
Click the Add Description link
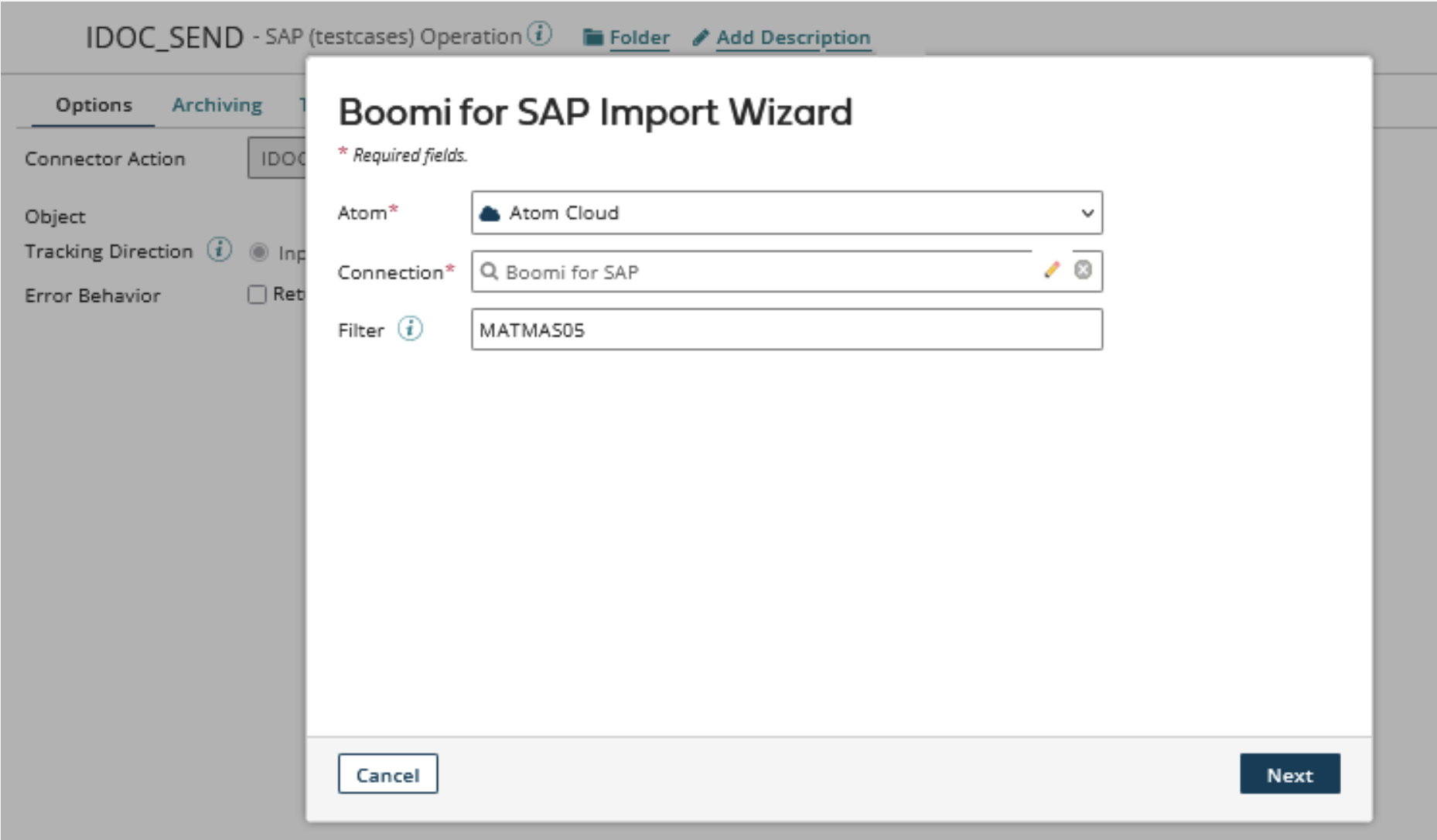793,37
